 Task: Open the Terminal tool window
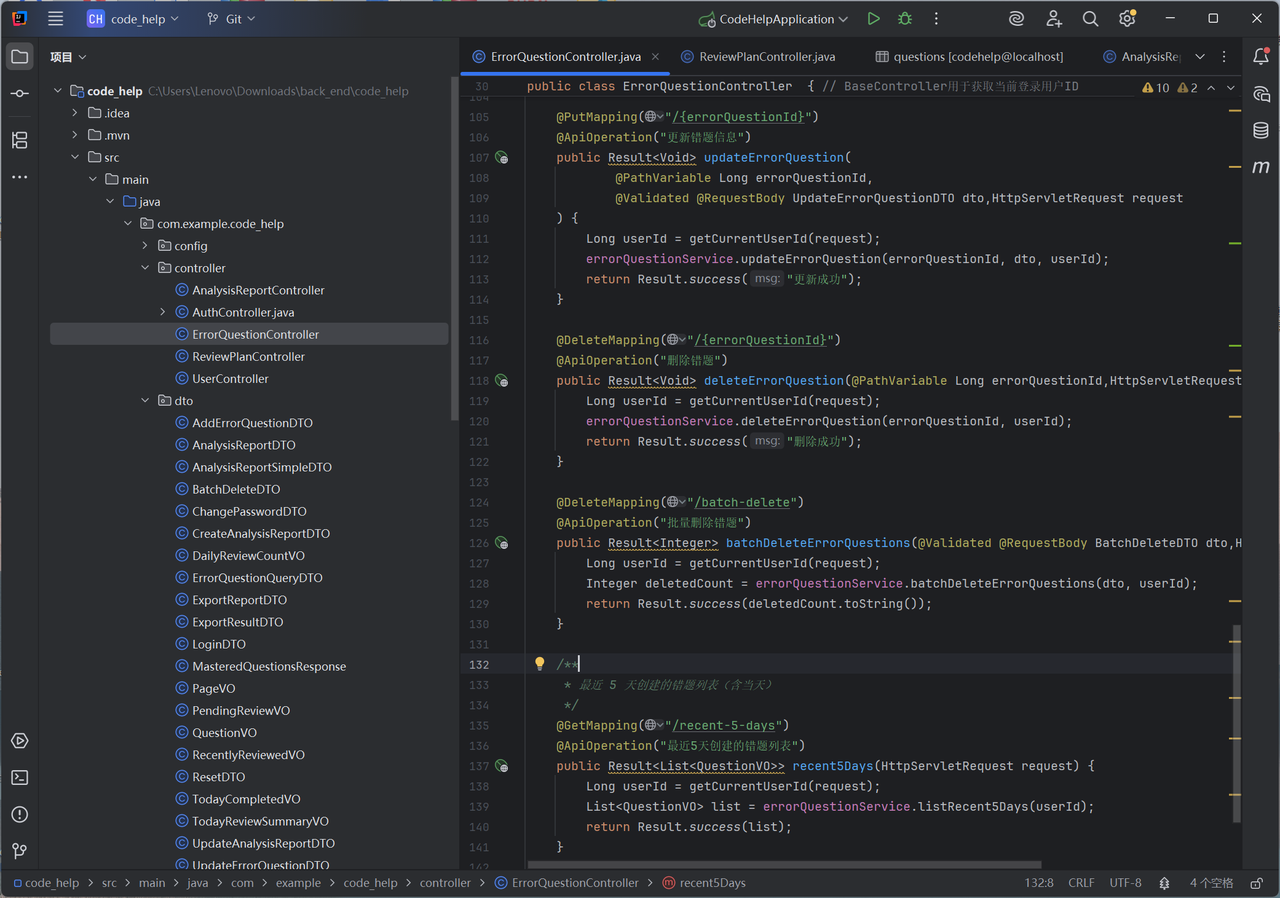[x=19, y=778]
